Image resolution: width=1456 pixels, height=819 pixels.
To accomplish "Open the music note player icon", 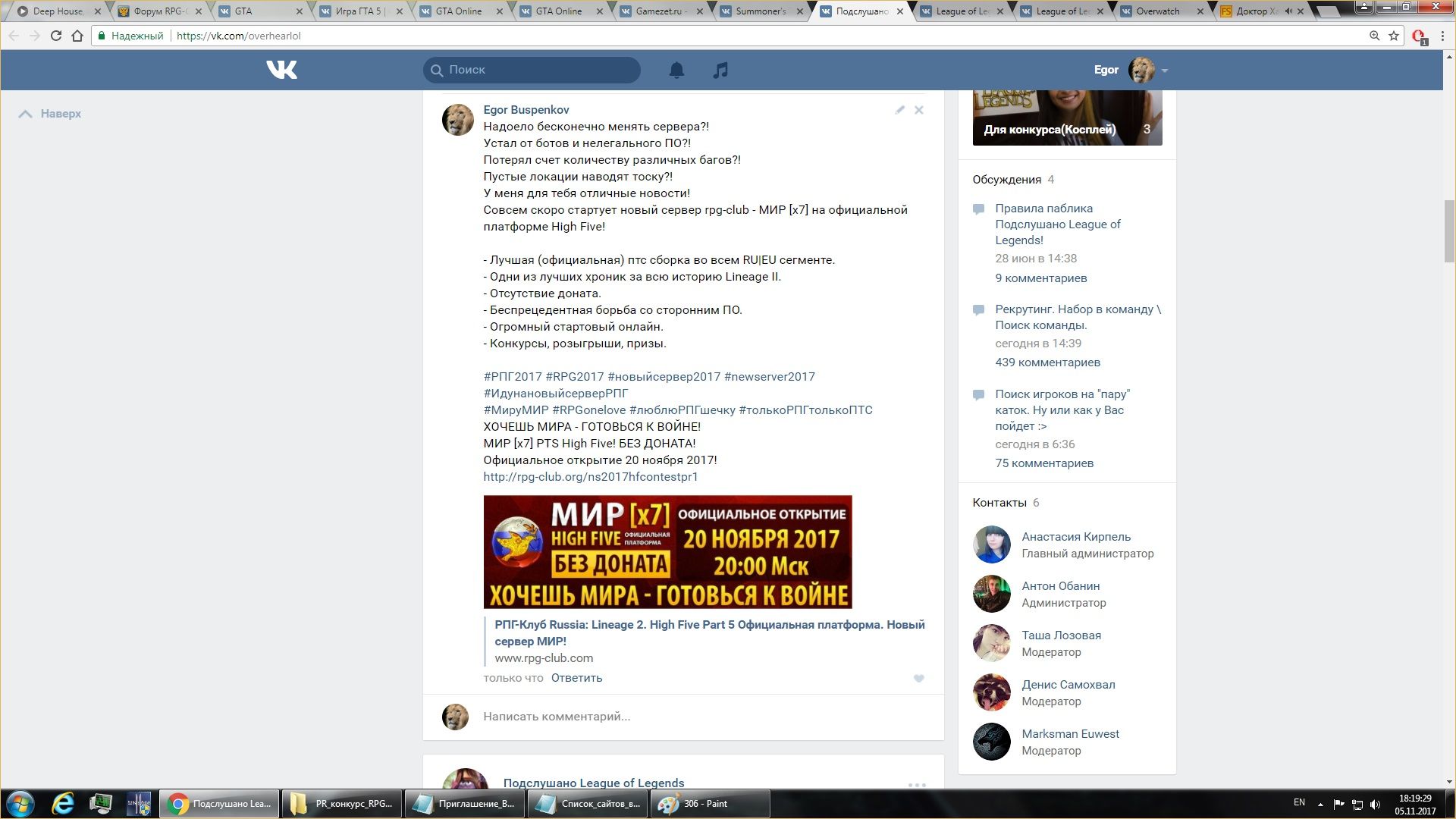I will pyautogui.click(x=720, y=70).
